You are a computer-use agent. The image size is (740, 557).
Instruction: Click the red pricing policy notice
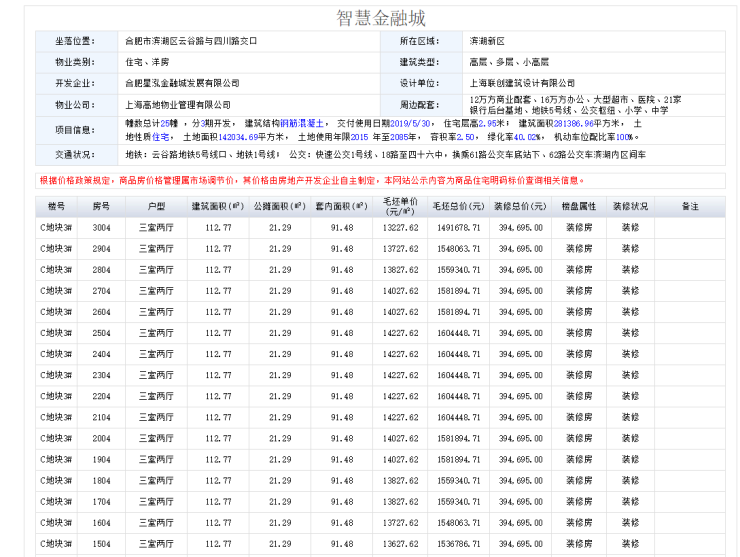tap(312, 181)
